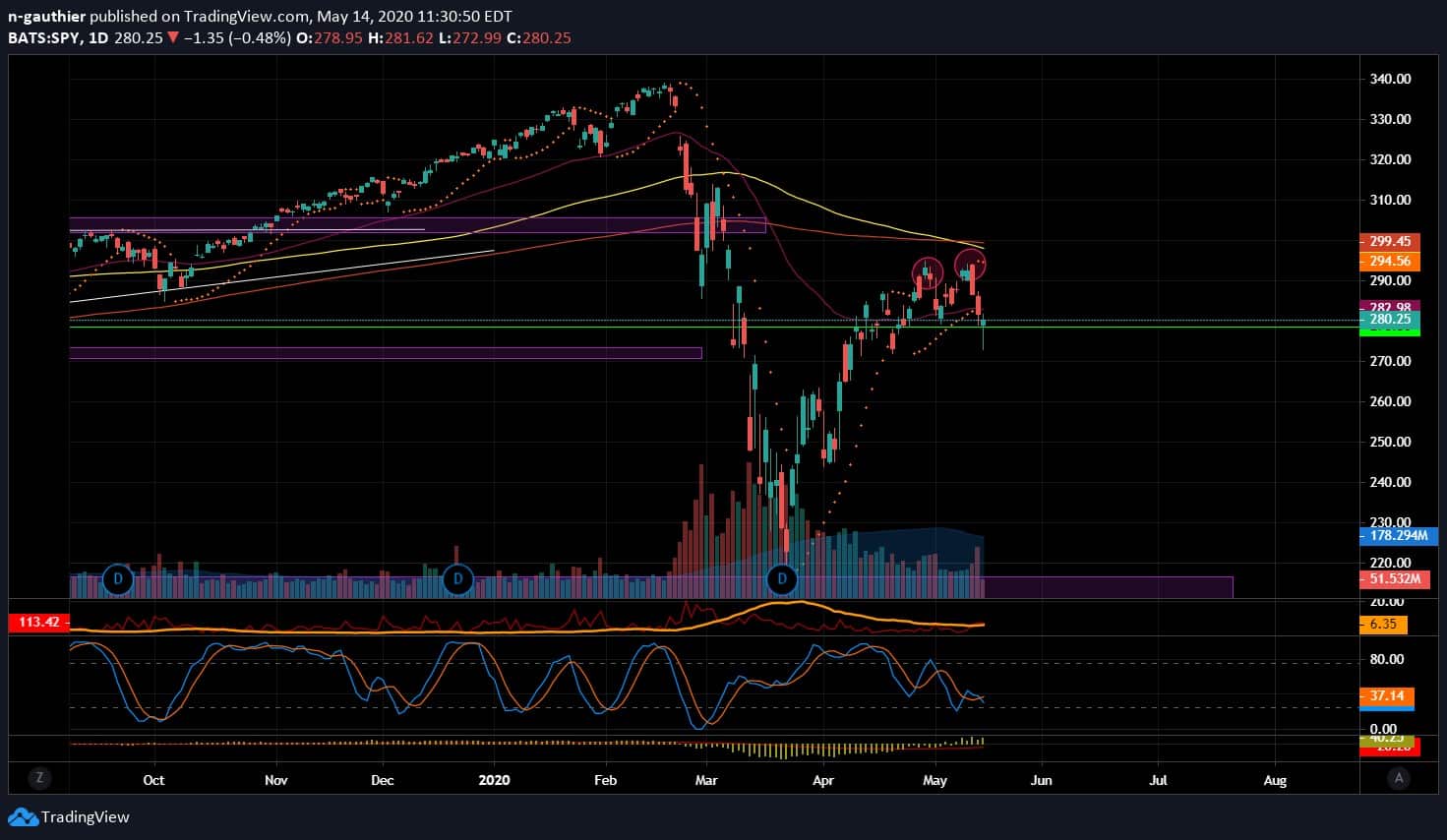
Task: Click the May label on time axis
Action: [935, 781]
